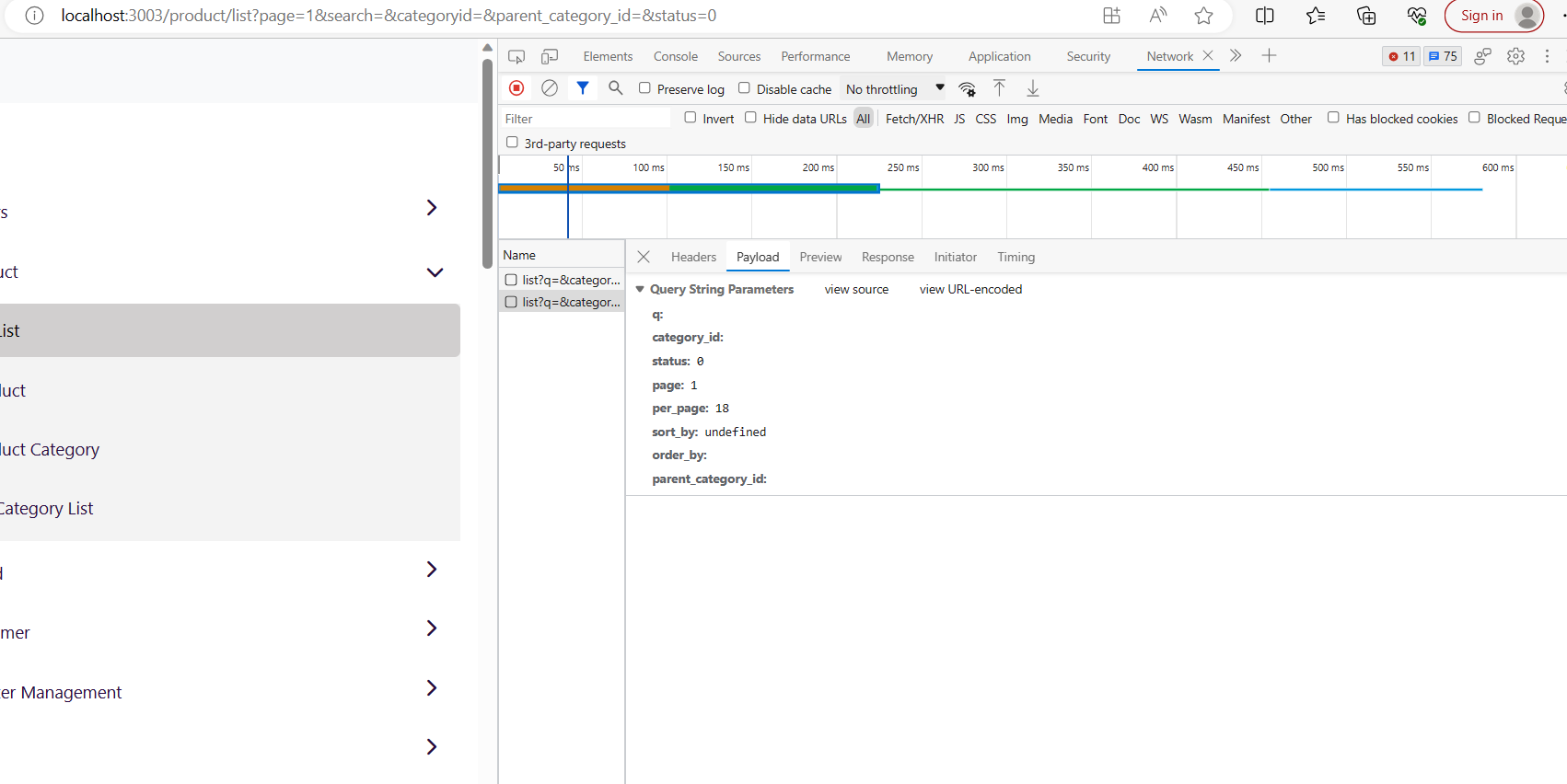Enable the Disable cache checkbox
Viewport: 1567px width, 784px height.
point(744,88)
